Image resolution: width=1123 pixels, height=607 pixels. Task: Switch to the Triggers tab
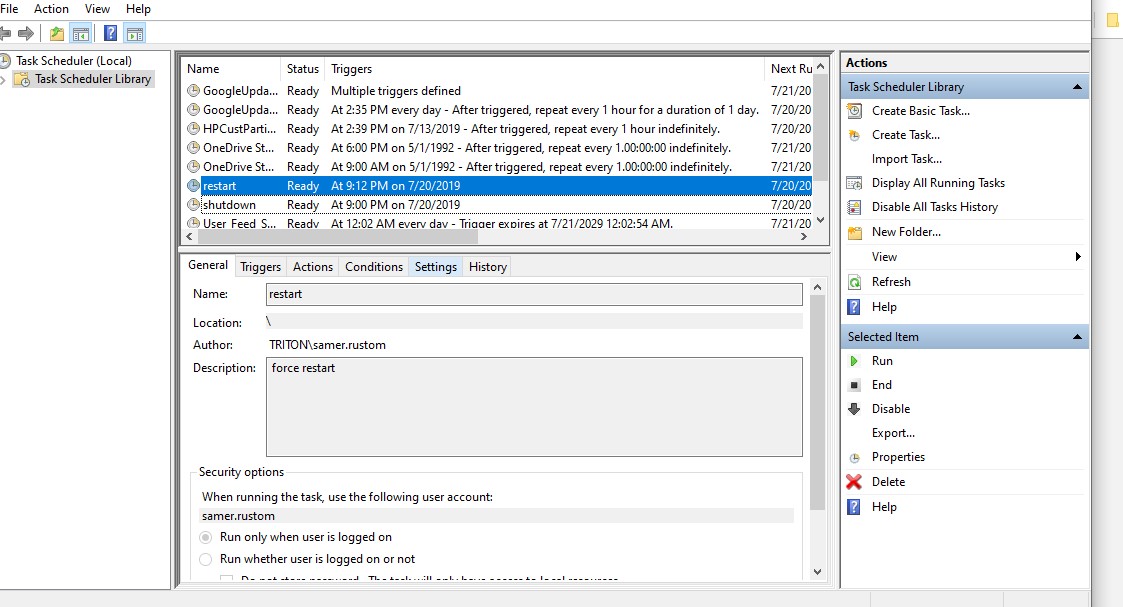pos(261,267)
